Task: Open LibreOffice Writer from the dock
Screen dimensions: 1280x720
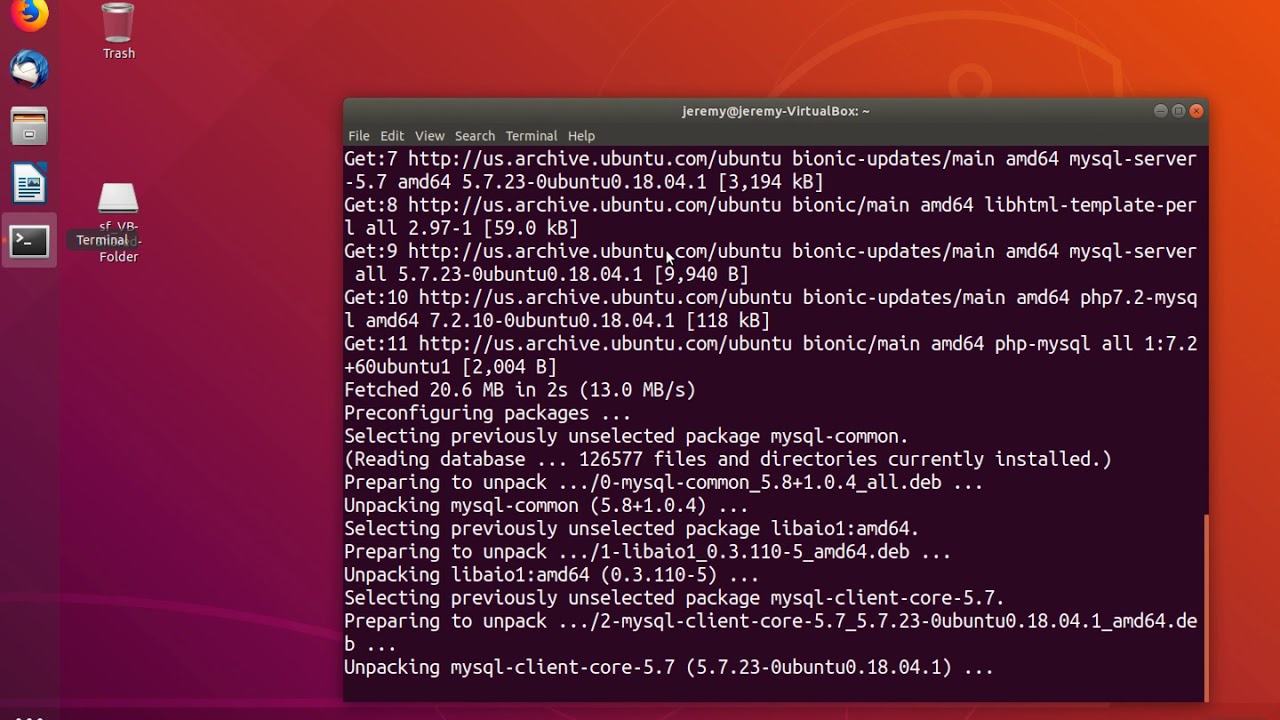Action: [29, 184]
